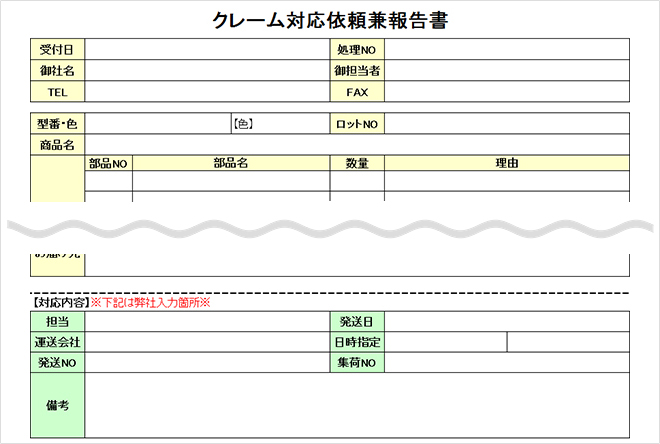Select the 理由 column header

coord(506,163)
